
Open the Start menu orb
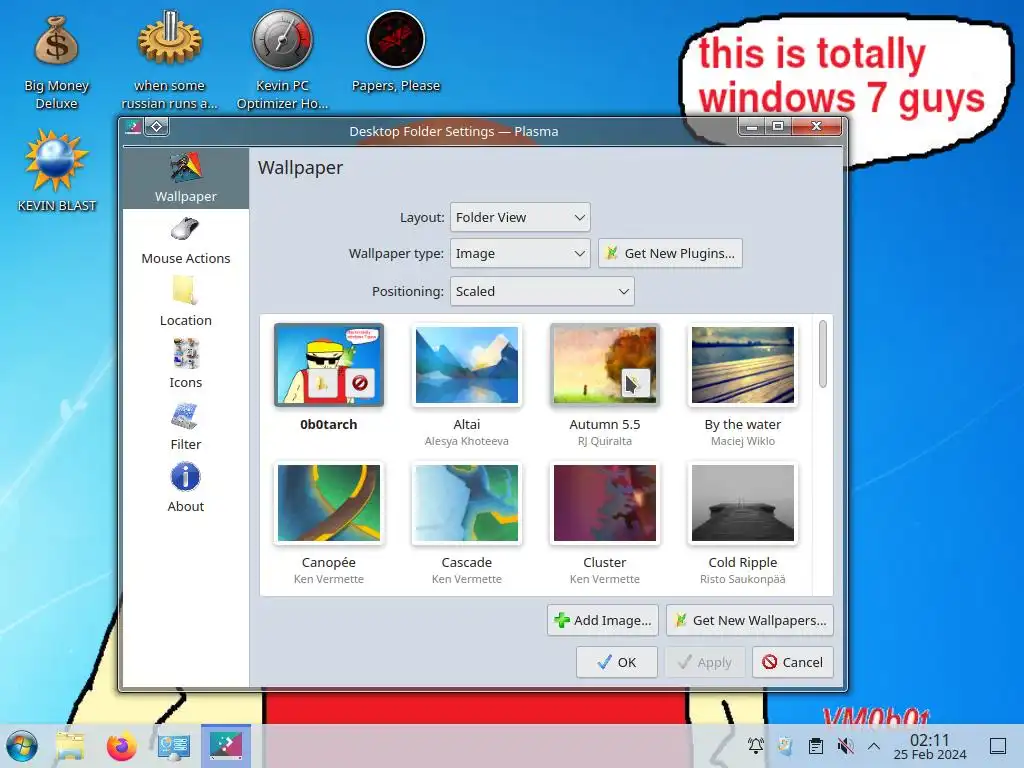22,746
